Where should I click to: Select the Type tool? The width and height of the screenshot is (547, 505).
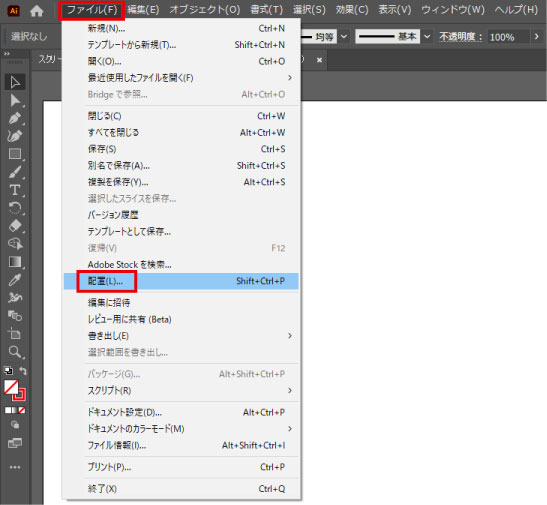[x=15, y=190]
